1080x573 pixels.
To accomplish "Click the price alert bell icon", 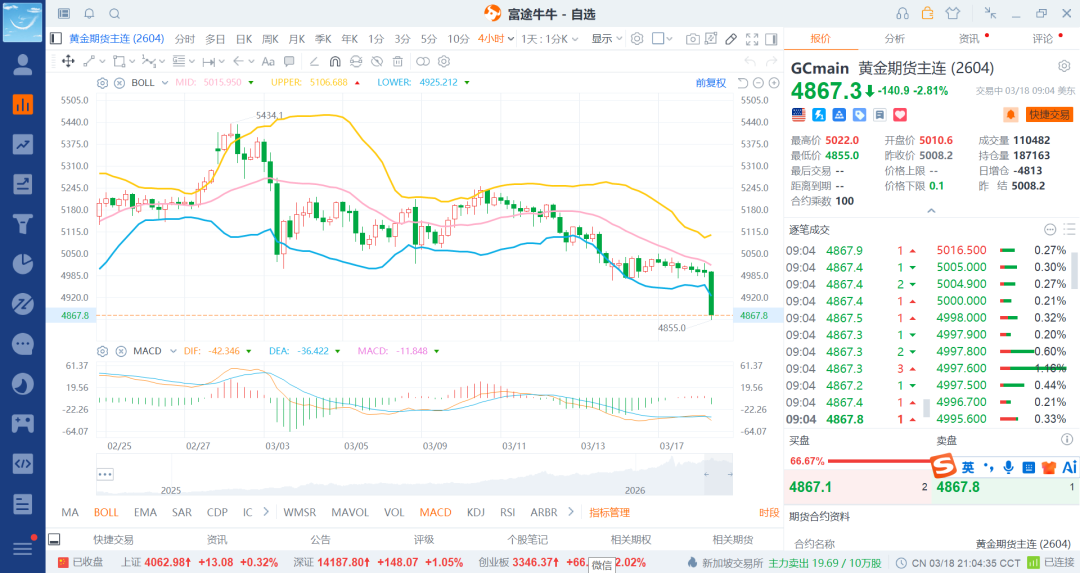I will click(1011, 115).
